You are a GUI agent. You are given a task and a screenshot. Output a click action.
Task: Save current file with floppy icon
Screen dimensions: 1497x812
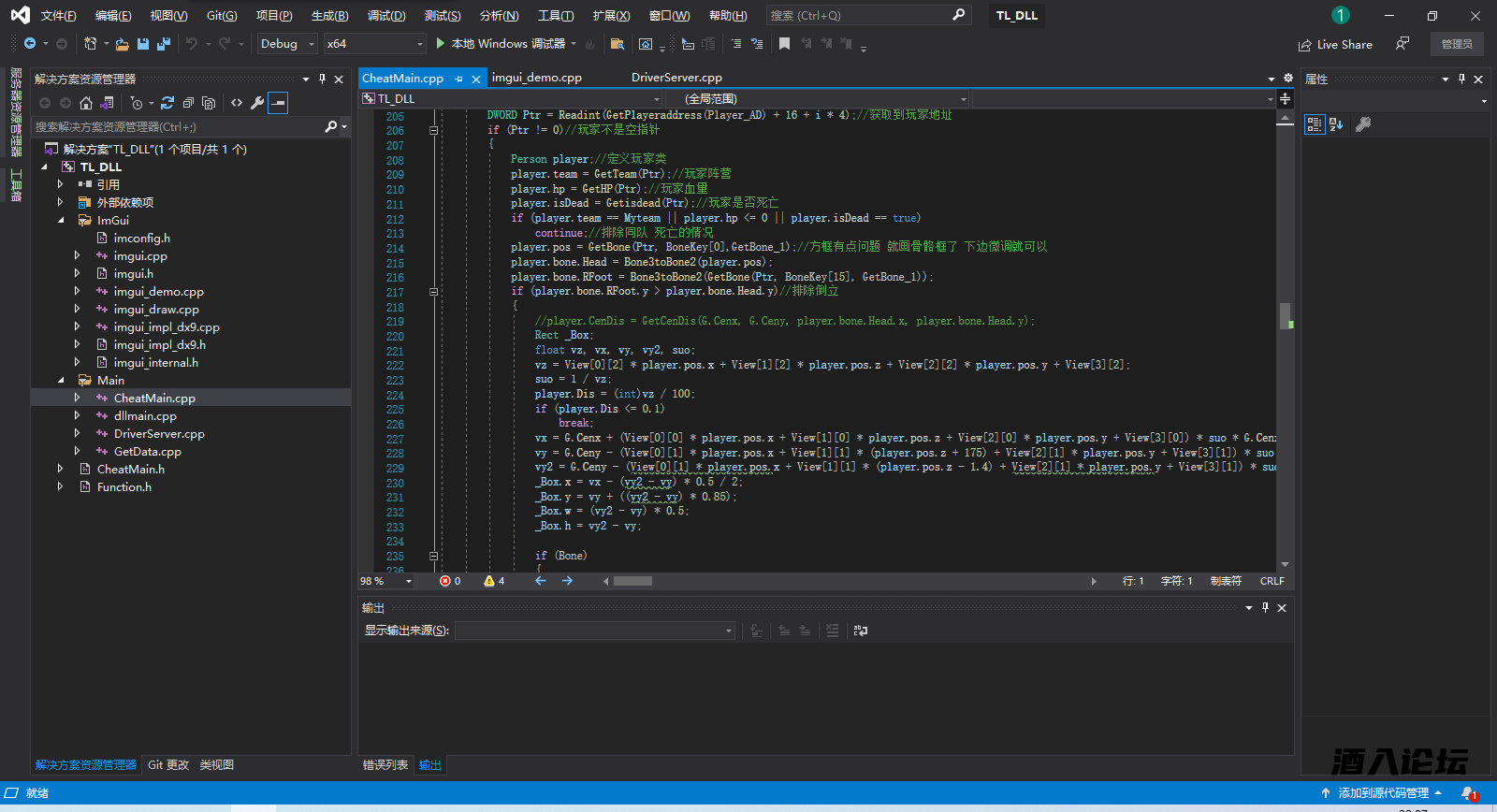point(143,44)
